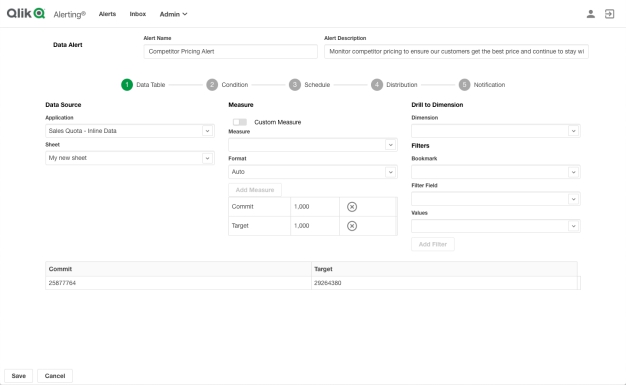Click the Qlik logo icon
627x386 pixels.
pyautogui.click(x=26, y=14)
